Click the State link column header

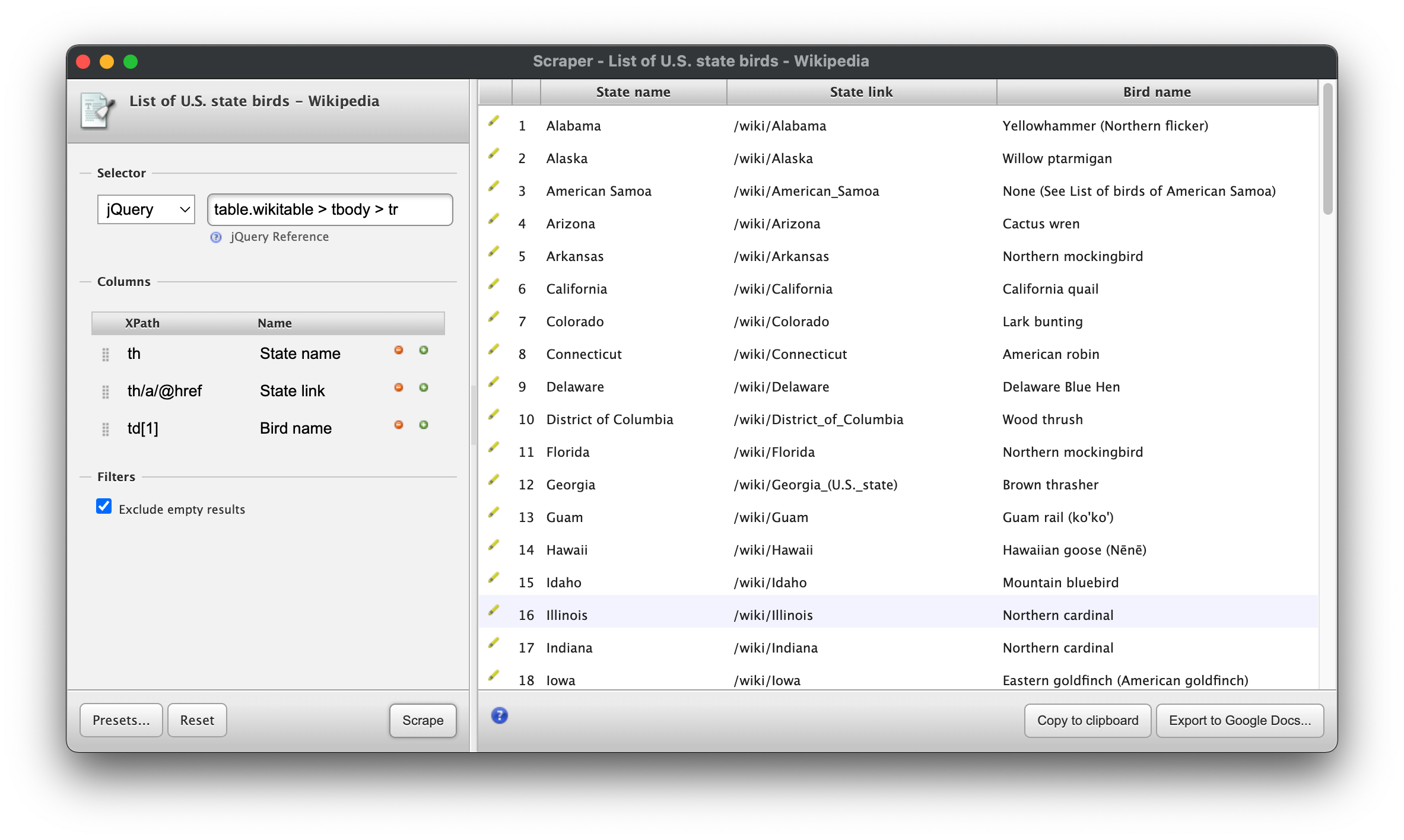[x=861, y=92]
